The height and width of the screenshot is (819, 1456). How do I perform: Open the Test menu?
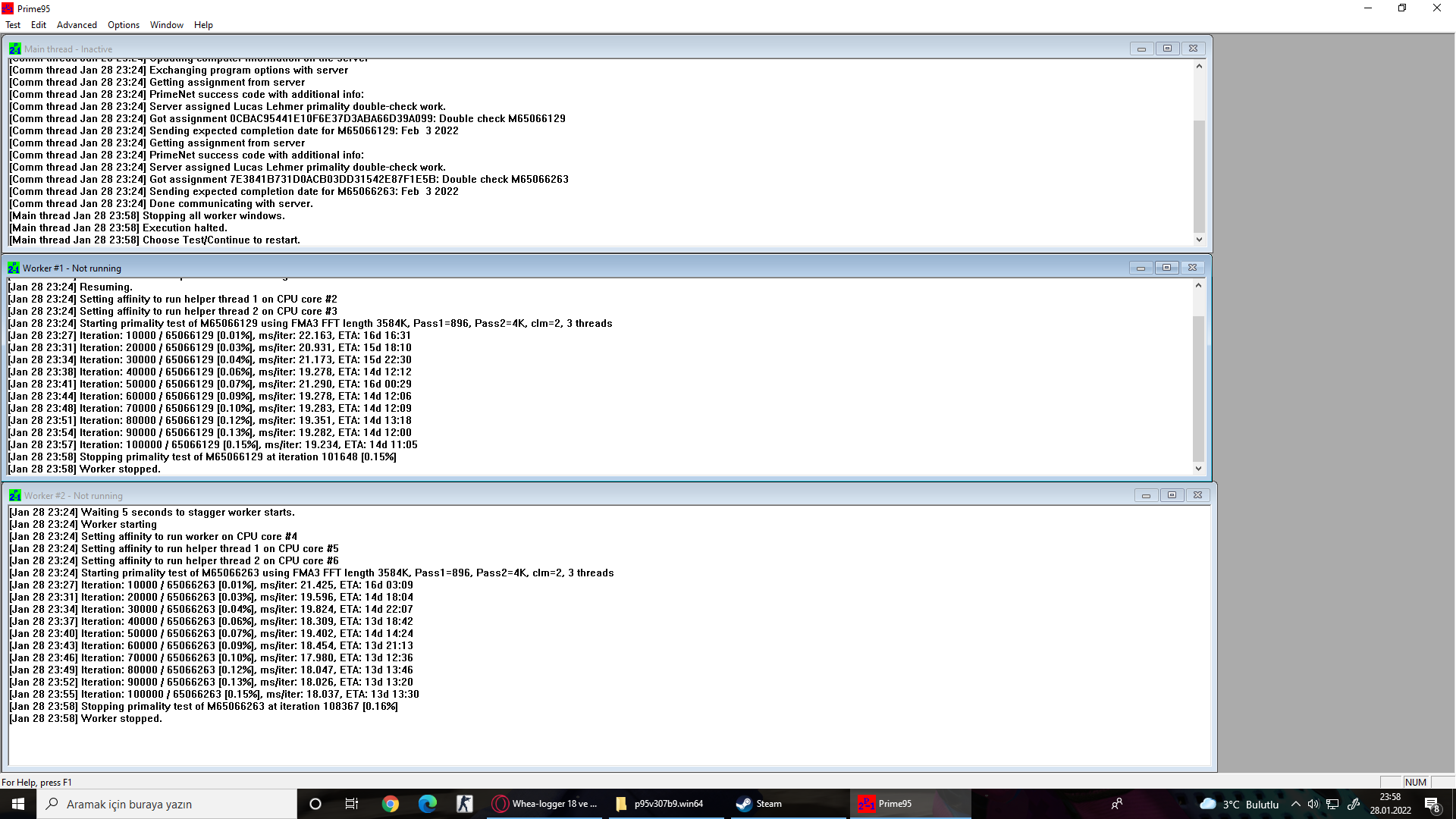(x=13, y=25)
